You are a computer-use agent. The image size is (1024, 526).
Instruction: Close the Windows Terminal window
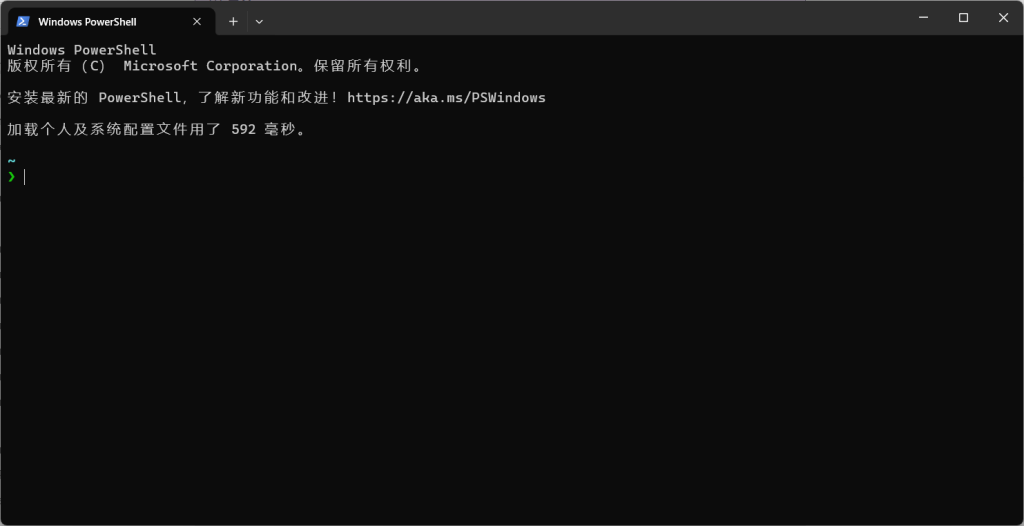click(1003, 18)
